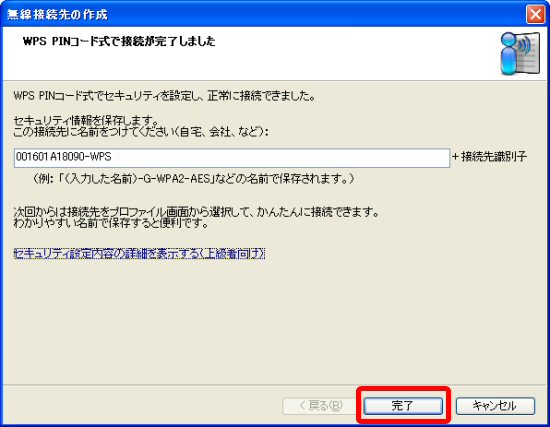
Task: Click the わかりやすい名前で保存すると便利です sentence
Action: 111,223
